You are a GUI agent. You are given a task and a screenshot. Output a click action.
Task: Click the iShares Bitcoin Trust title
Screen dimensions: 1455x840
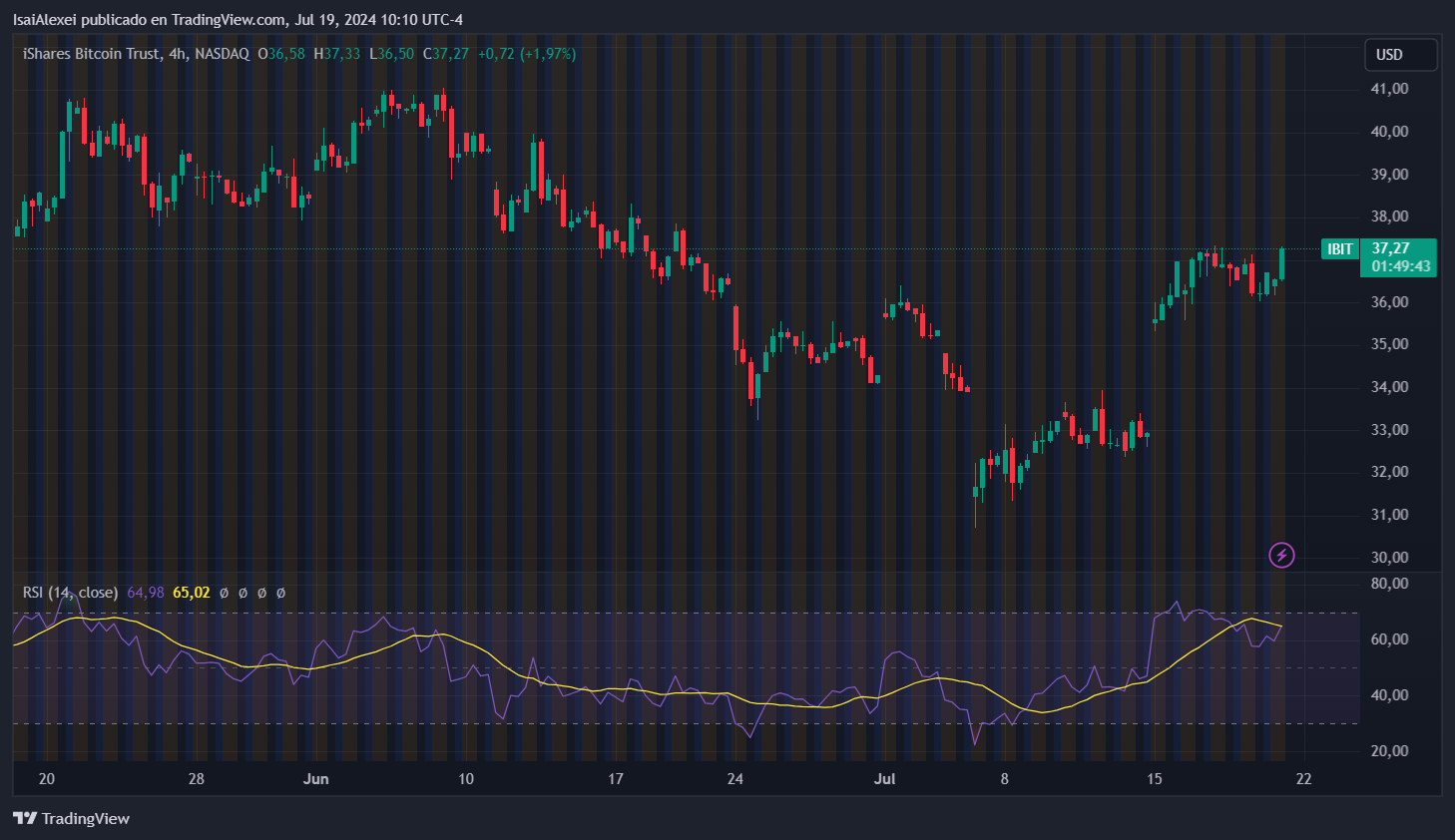92,54
